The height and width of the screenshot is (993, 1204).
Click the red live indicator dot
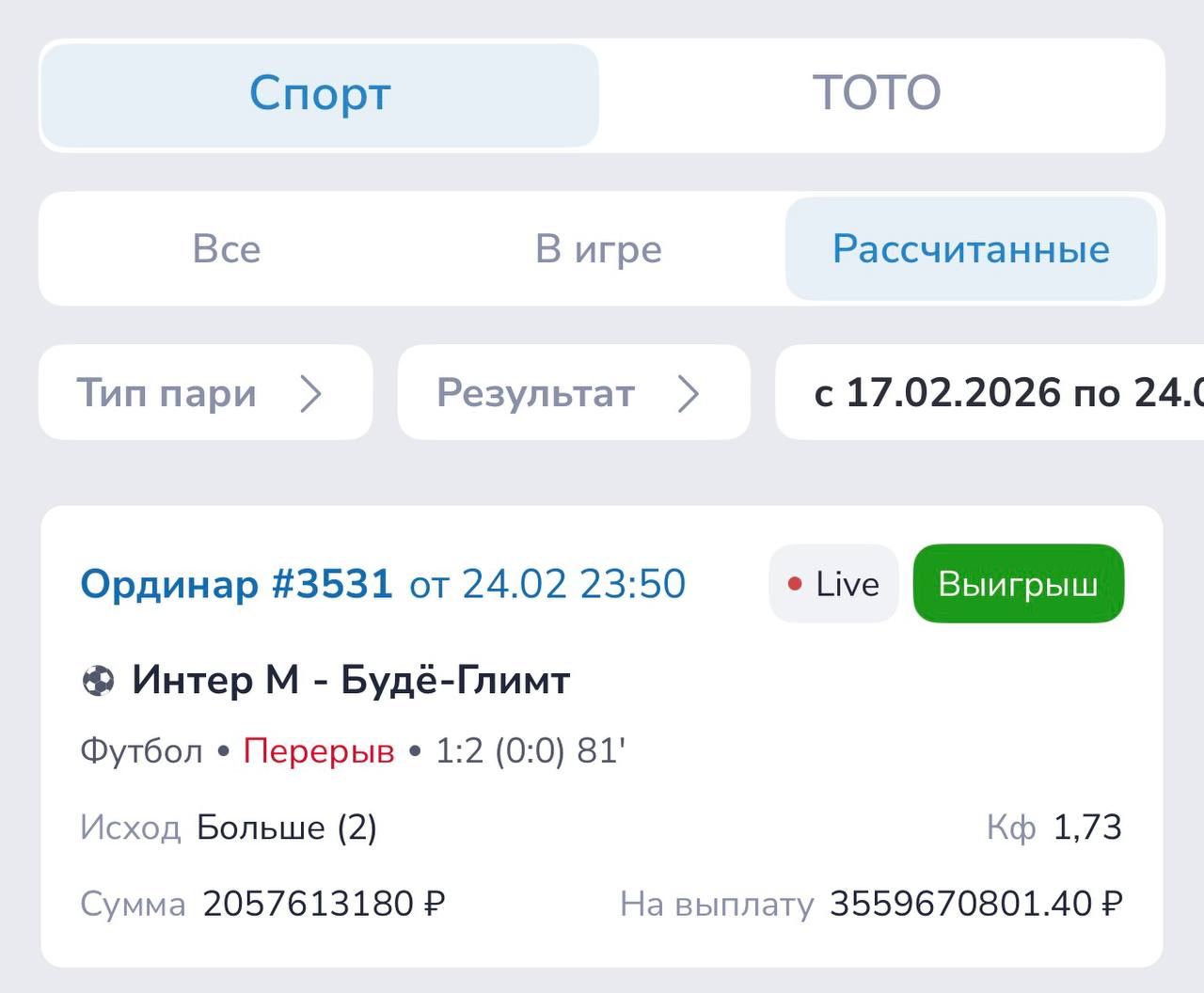pos(795,584)
